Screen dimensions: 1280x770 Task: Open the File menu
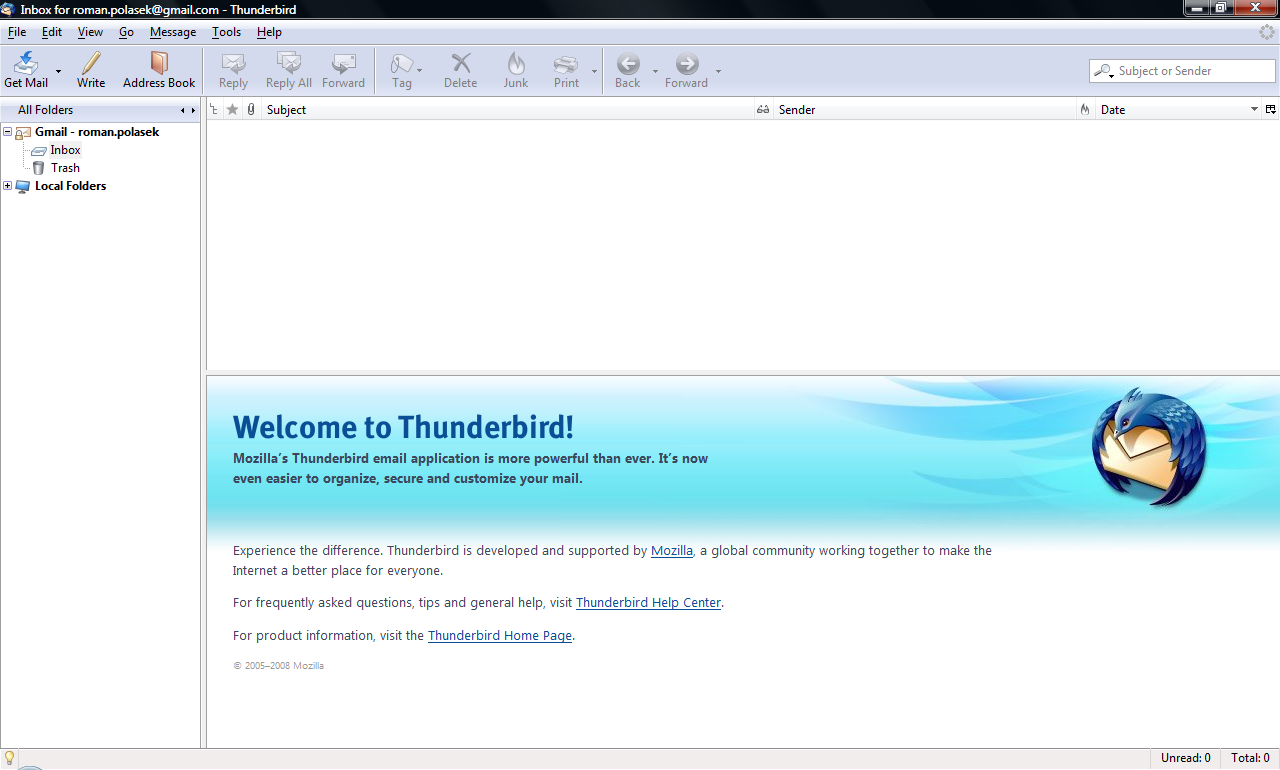click(17, 32)
